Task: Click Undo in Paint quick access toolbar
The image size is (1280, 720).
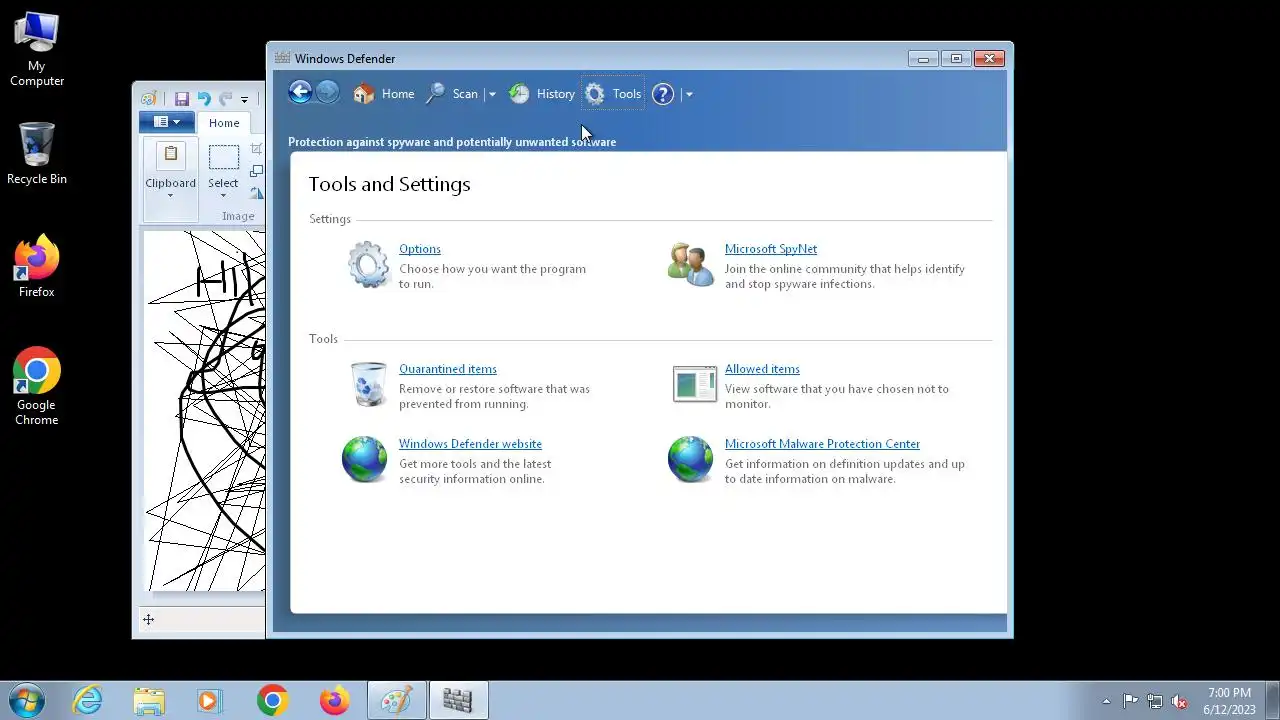Action: 204,99
